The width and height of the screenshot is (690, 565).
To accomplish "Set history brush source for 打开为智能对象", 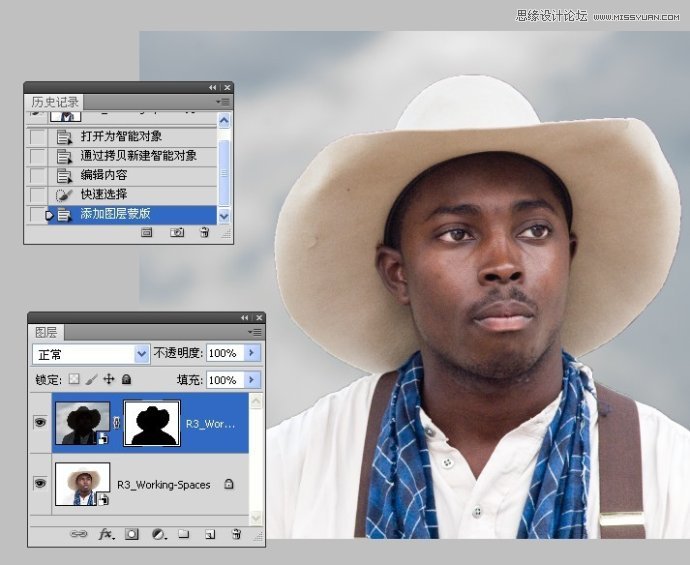I will click(37, 136).
